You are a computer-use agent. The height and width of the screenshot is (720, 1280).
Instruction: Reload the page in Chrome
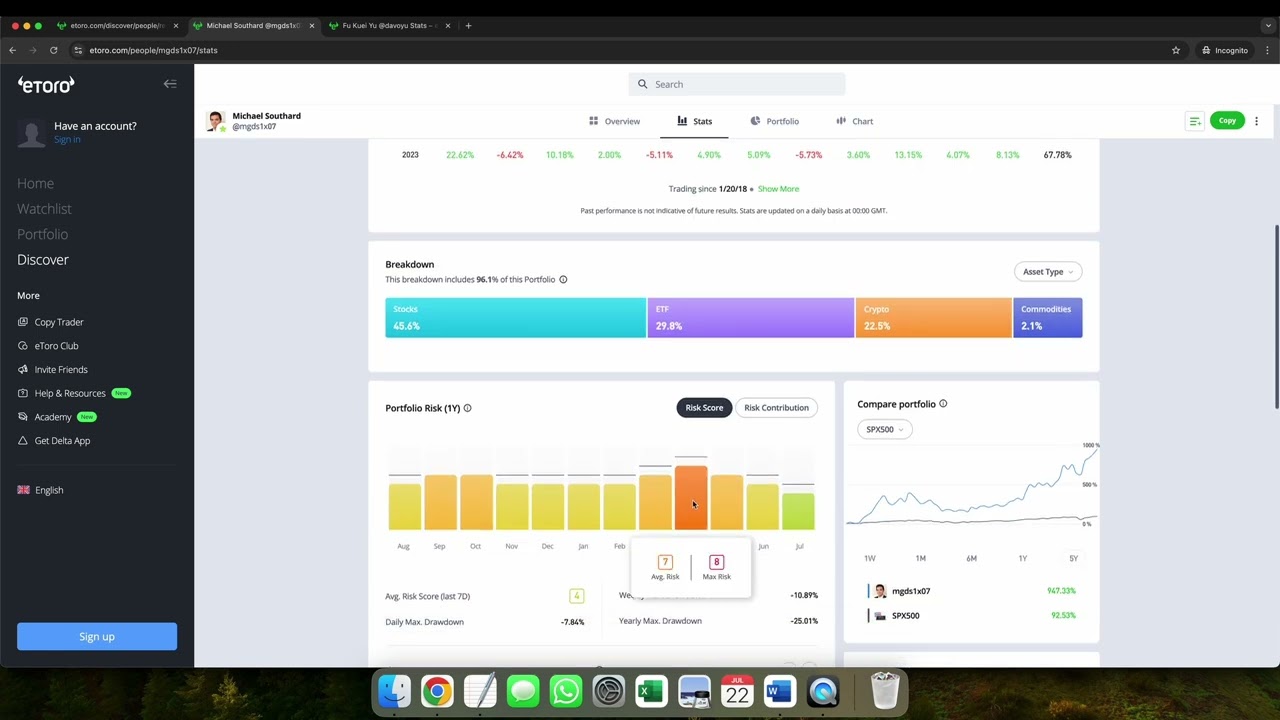coord(53,50)
